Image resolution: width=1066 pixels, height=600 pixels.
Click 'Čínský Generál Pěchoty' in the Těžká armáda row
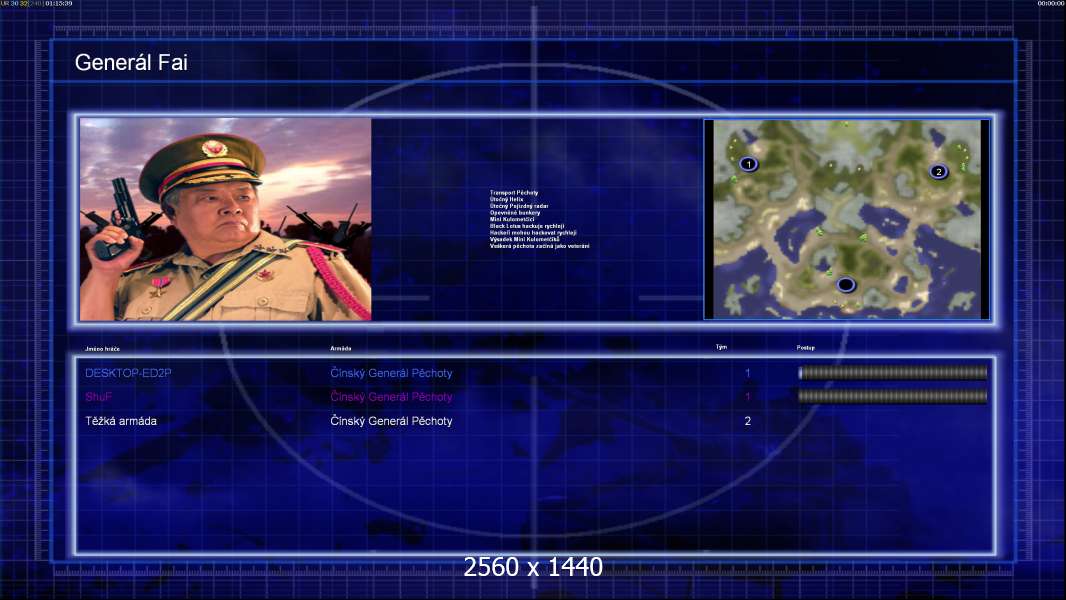pyautogui.click(x=391, y=421)
